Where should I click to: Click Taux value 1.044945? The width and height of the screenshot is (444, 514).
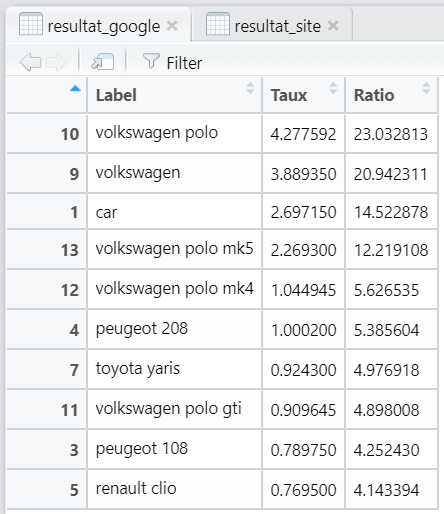tap(303, 290)
